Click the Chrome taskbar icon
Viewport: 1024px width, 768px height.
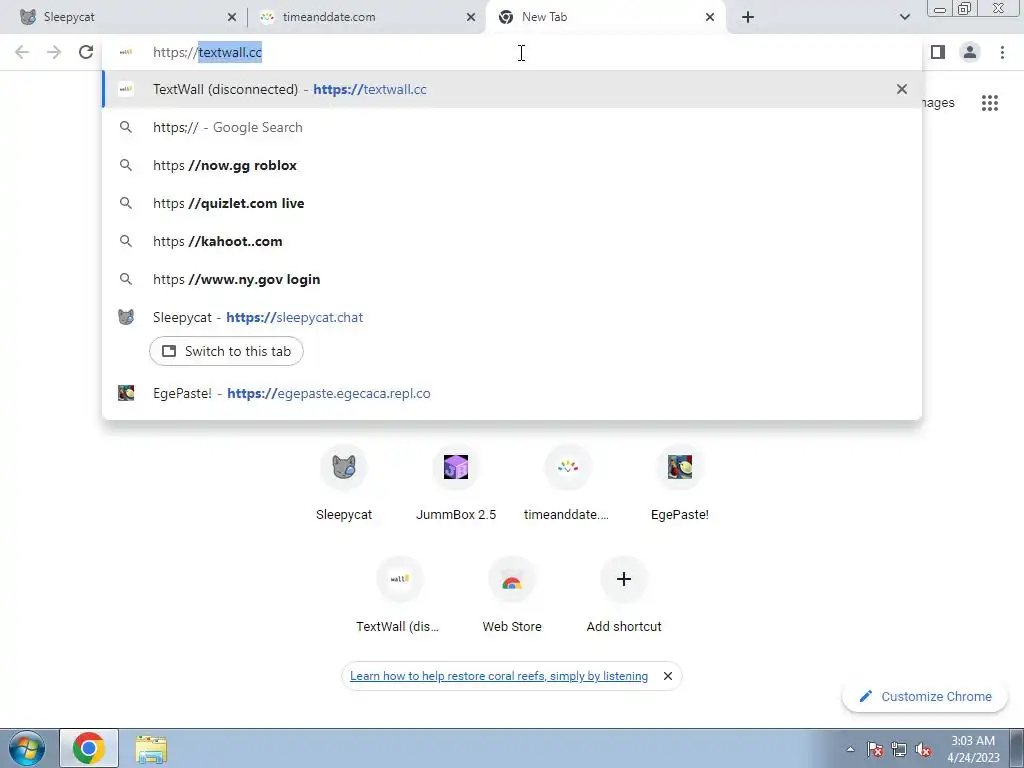(x=89, y=748)
